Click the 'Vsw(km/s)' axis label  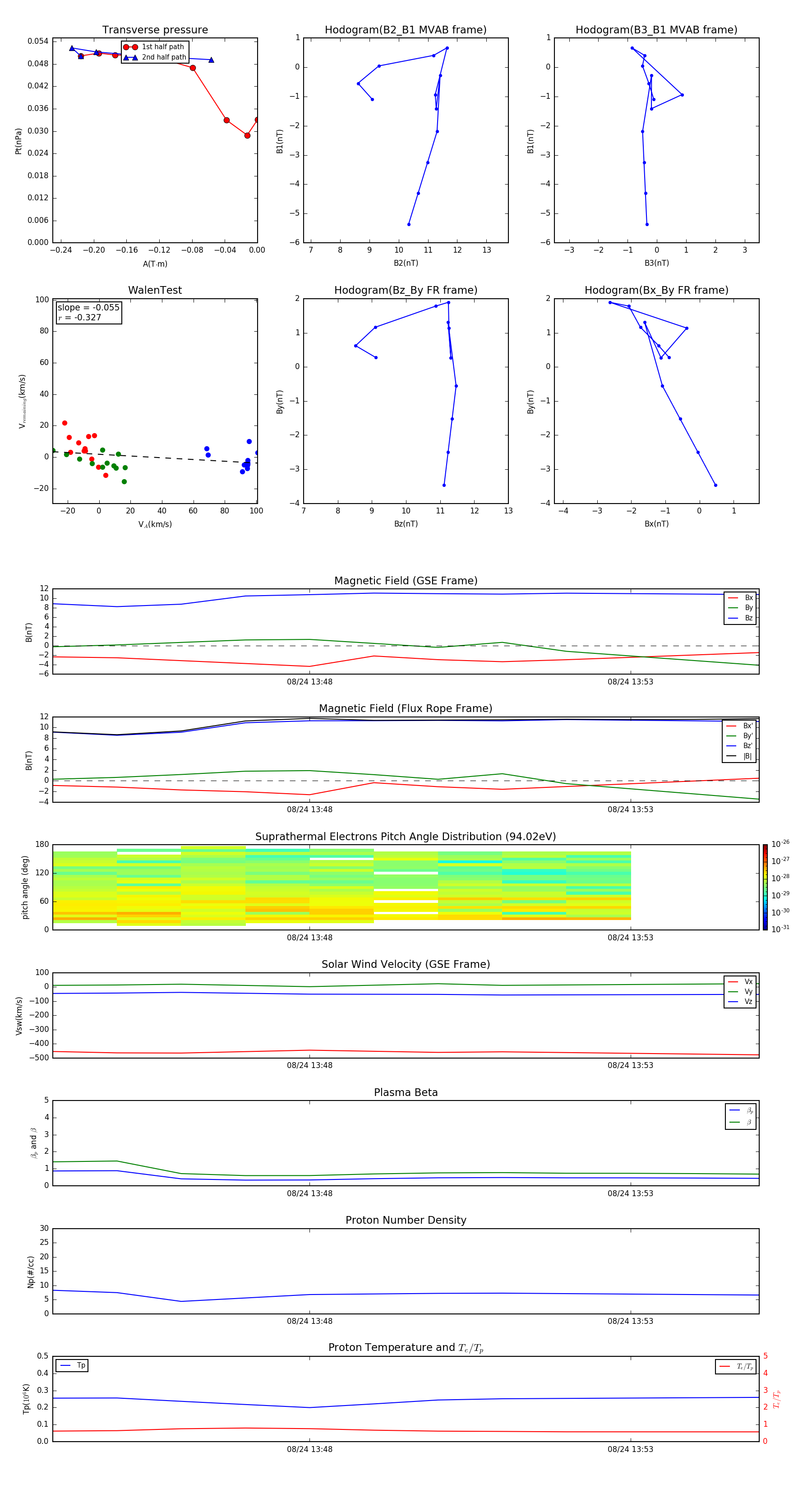[18, 1016]
